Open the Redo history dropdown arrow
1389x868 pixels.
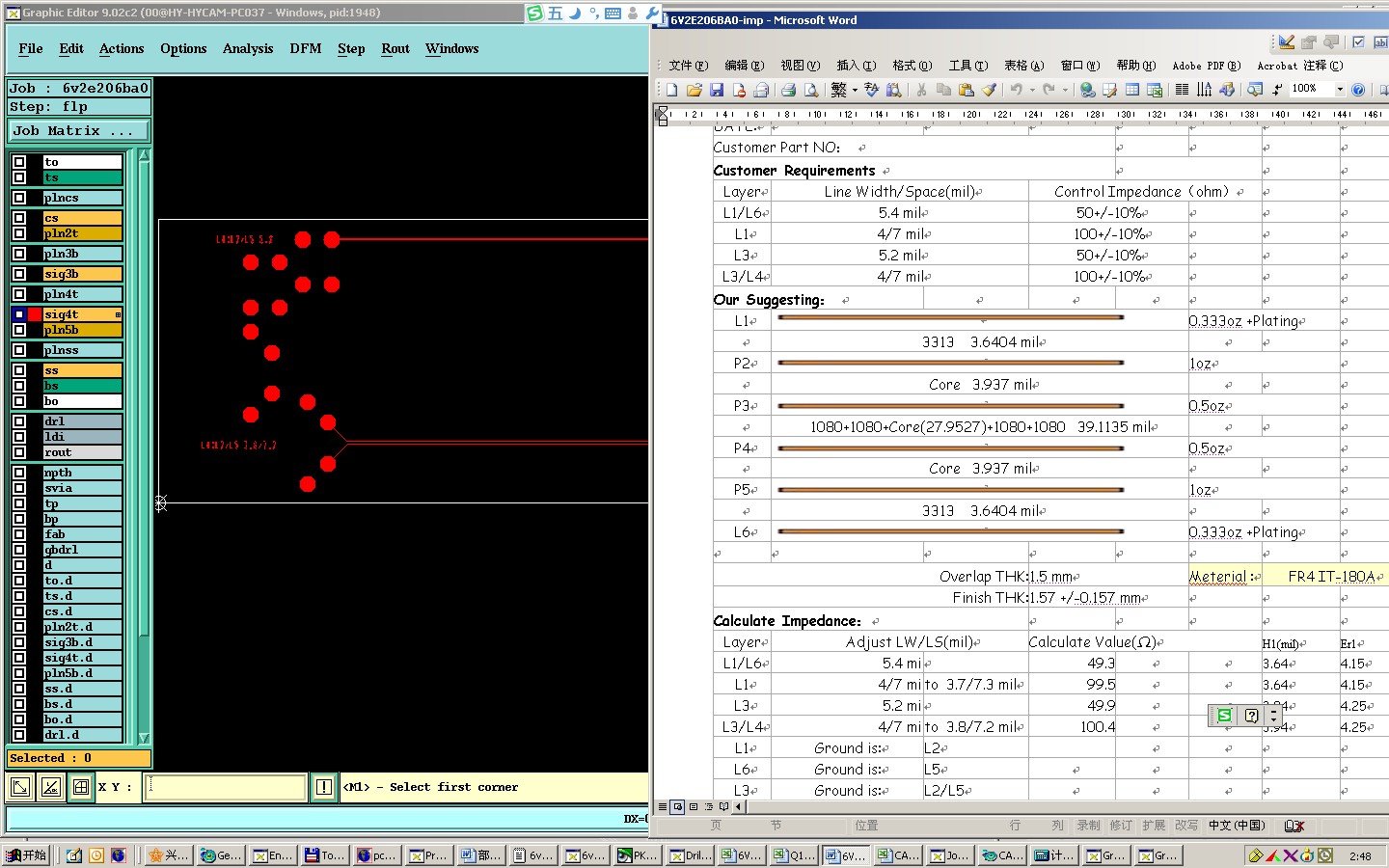(1065, 90)
